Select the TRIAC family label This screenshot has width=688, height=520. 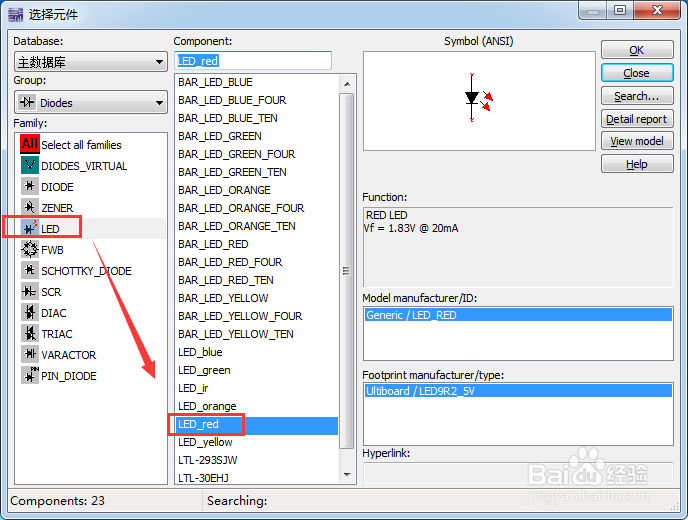57,334
